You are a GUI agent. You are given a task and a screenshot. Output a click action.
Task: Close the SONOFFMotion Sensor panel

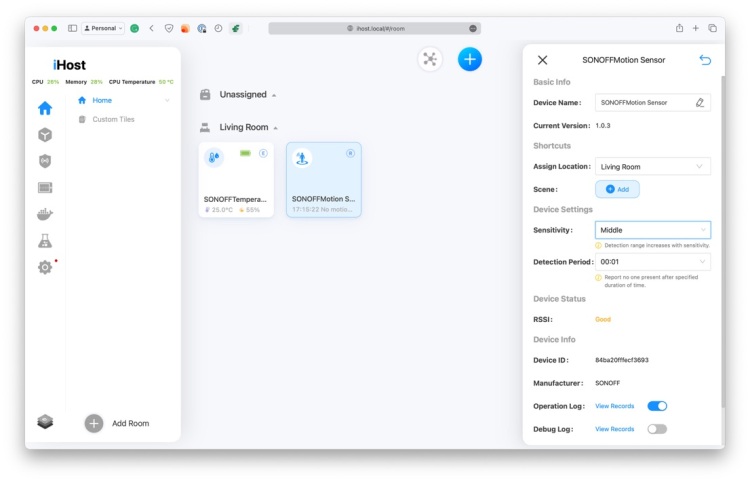point(542,60)
